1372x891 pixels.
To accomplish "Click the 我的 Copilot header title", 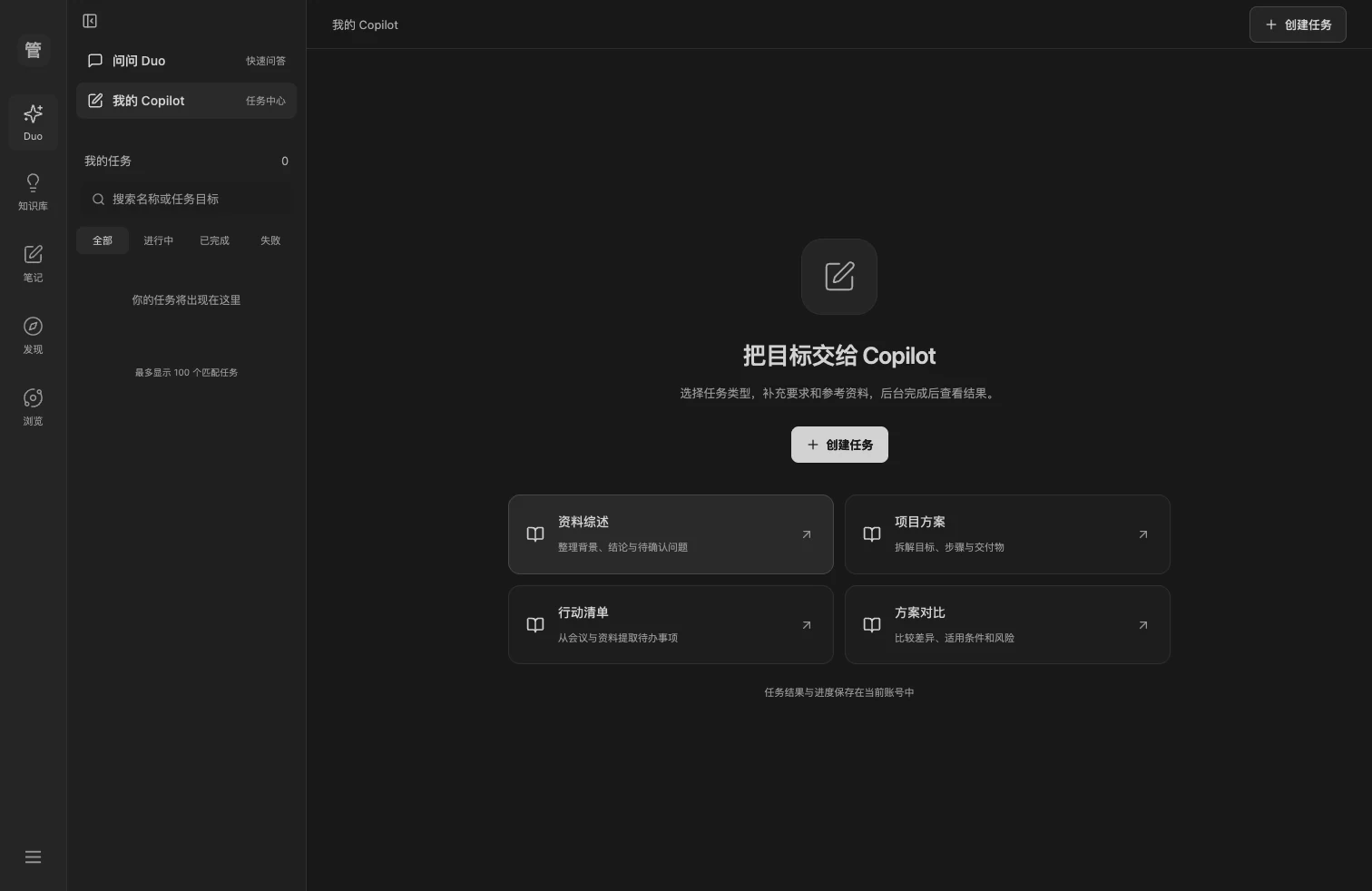I will tap(365, 24).
